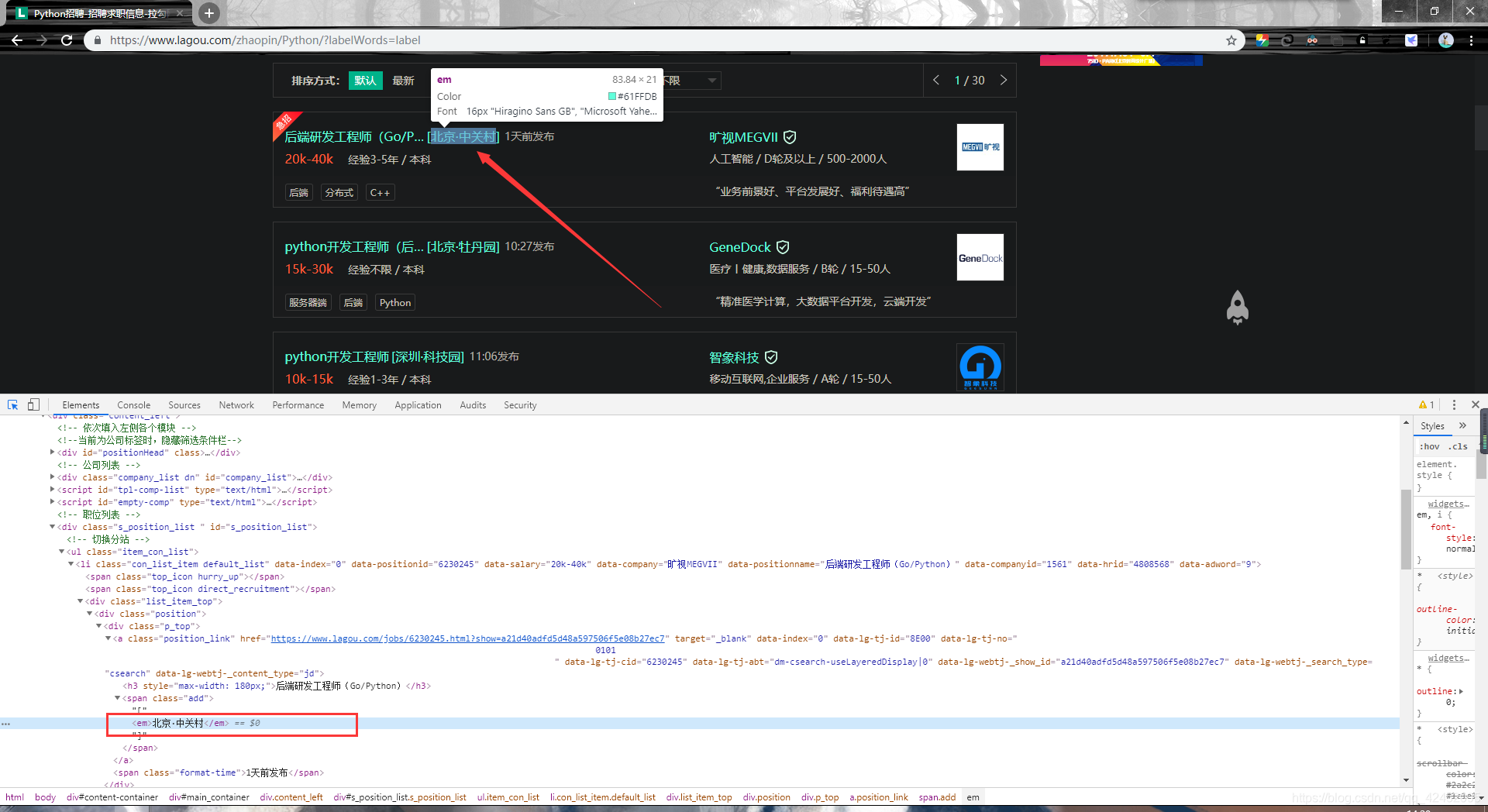Viewport: 1488px width, 812px height.
Task: Select the Styles pane tab
Action: pos(1432,425)
